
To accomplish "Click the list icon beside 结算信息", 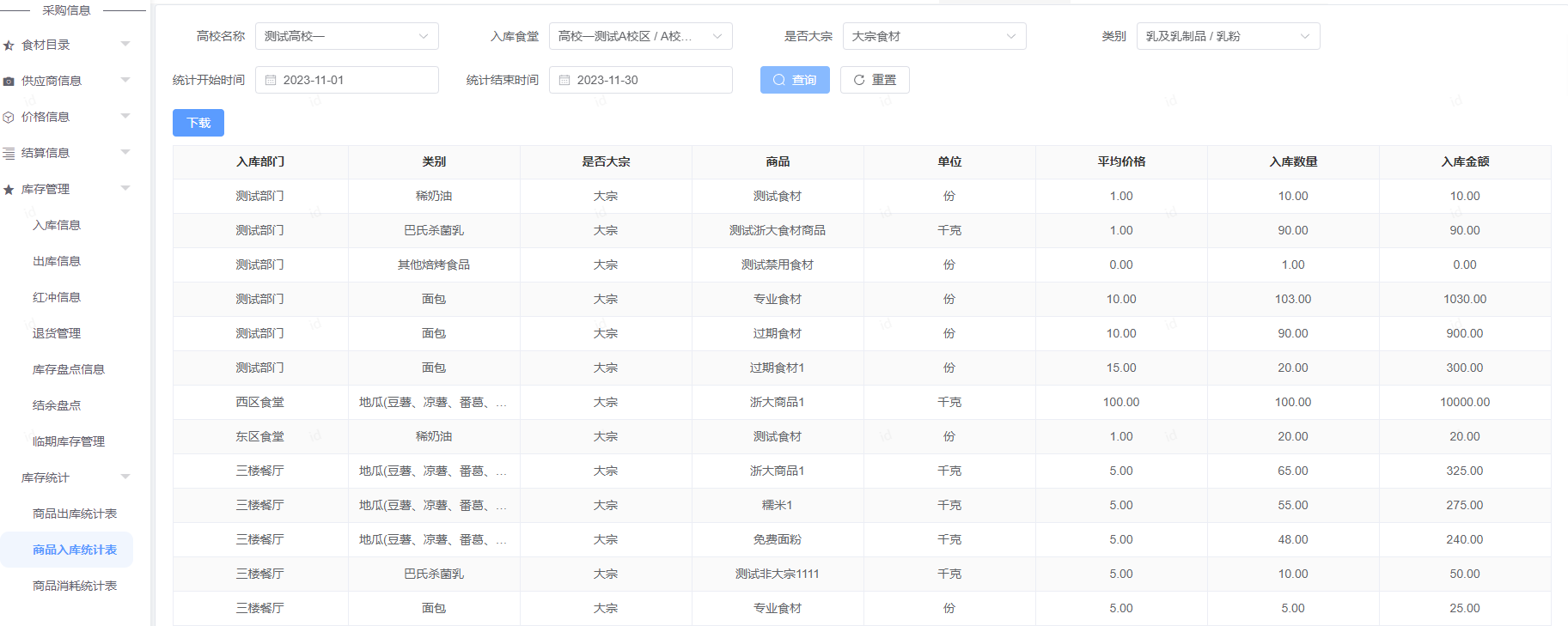I will tap(9, 154).
